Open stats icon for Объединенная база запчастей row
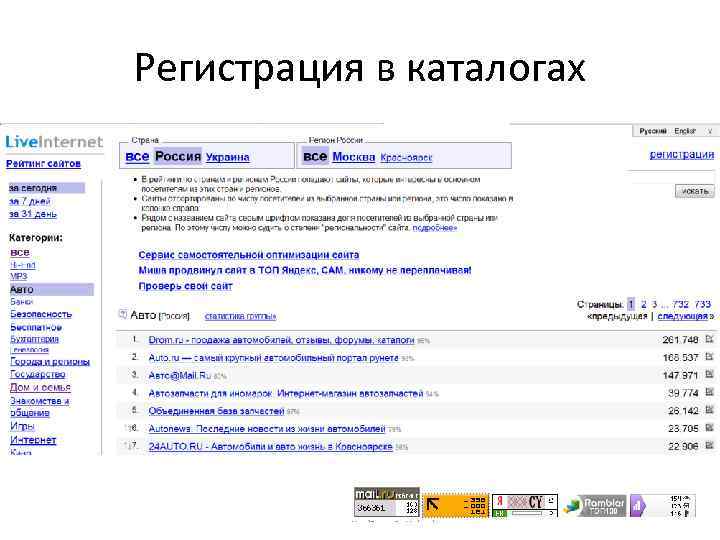Screen dimensions: 720x540 pos(709,410)
